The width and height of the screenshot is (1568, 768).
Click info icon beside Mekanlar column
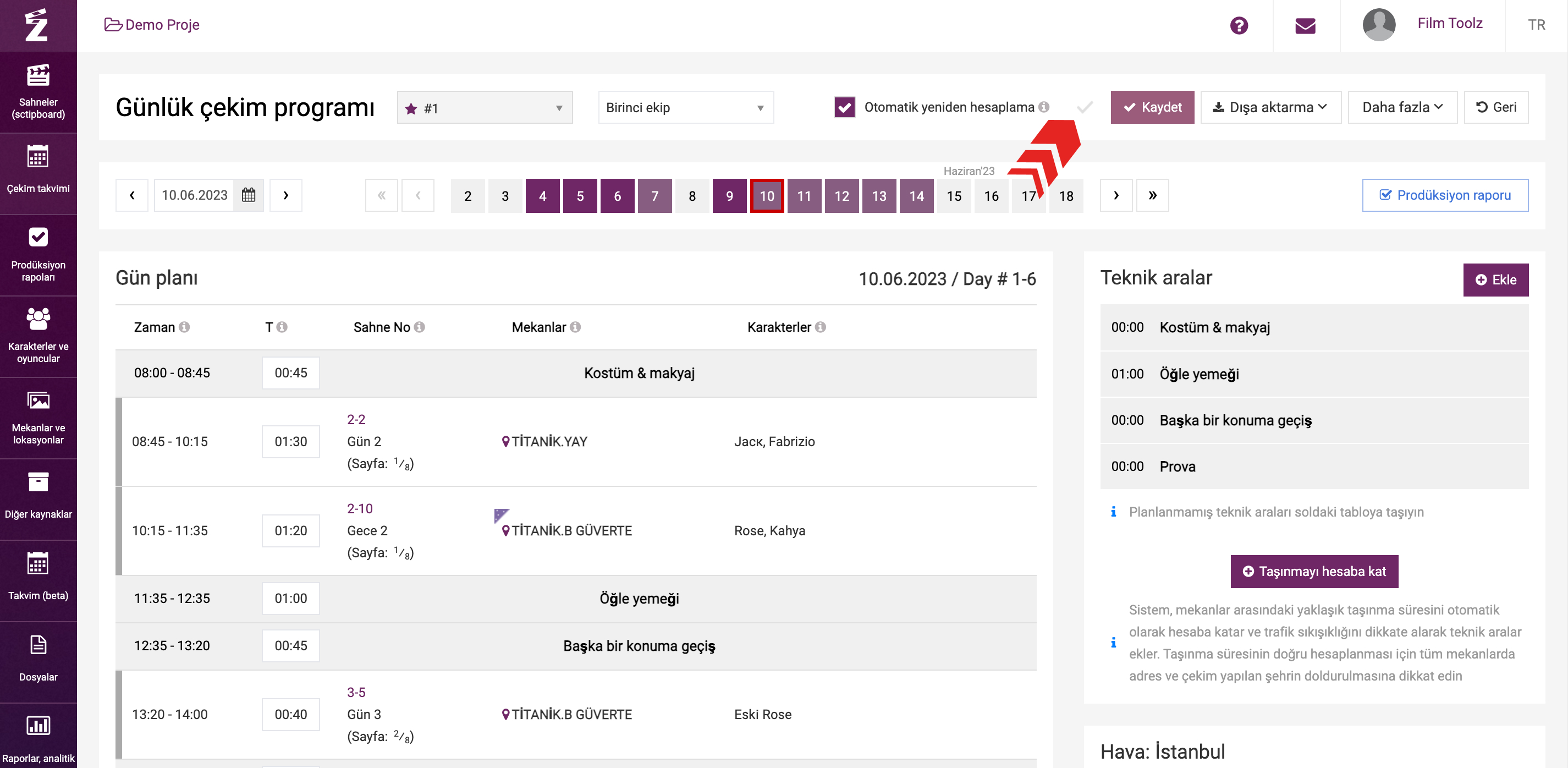[x=575, y=327]
